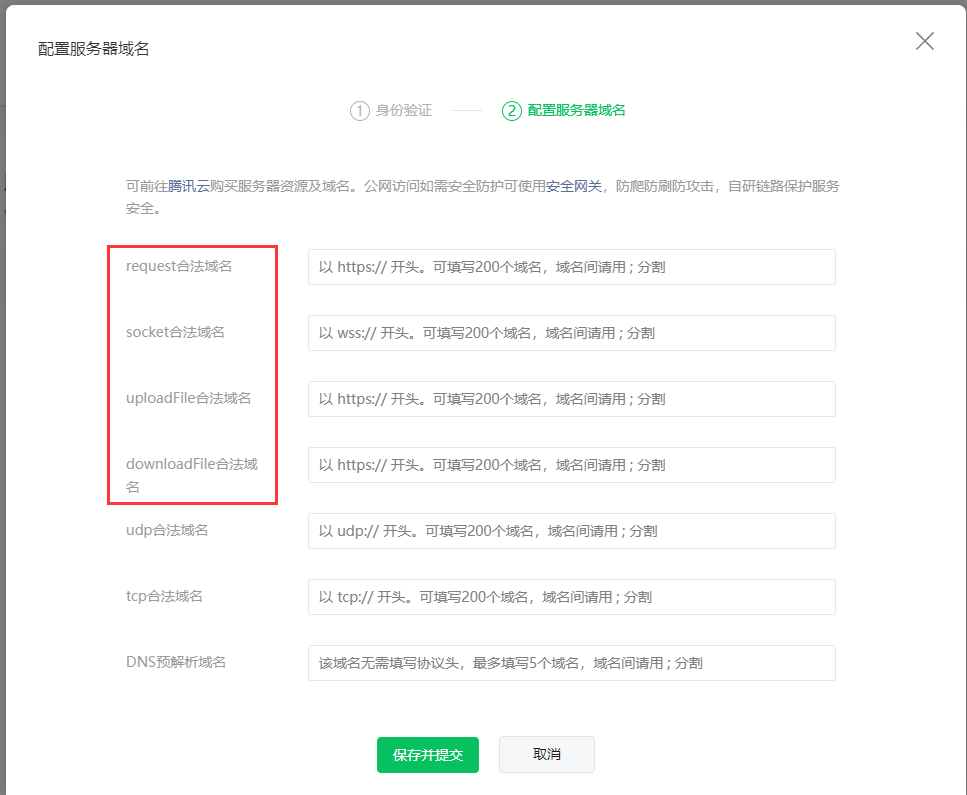The image size is (967, 795).
Task: Click the 配置服务器域名 dialog title
Action: (x=93, y=49)
